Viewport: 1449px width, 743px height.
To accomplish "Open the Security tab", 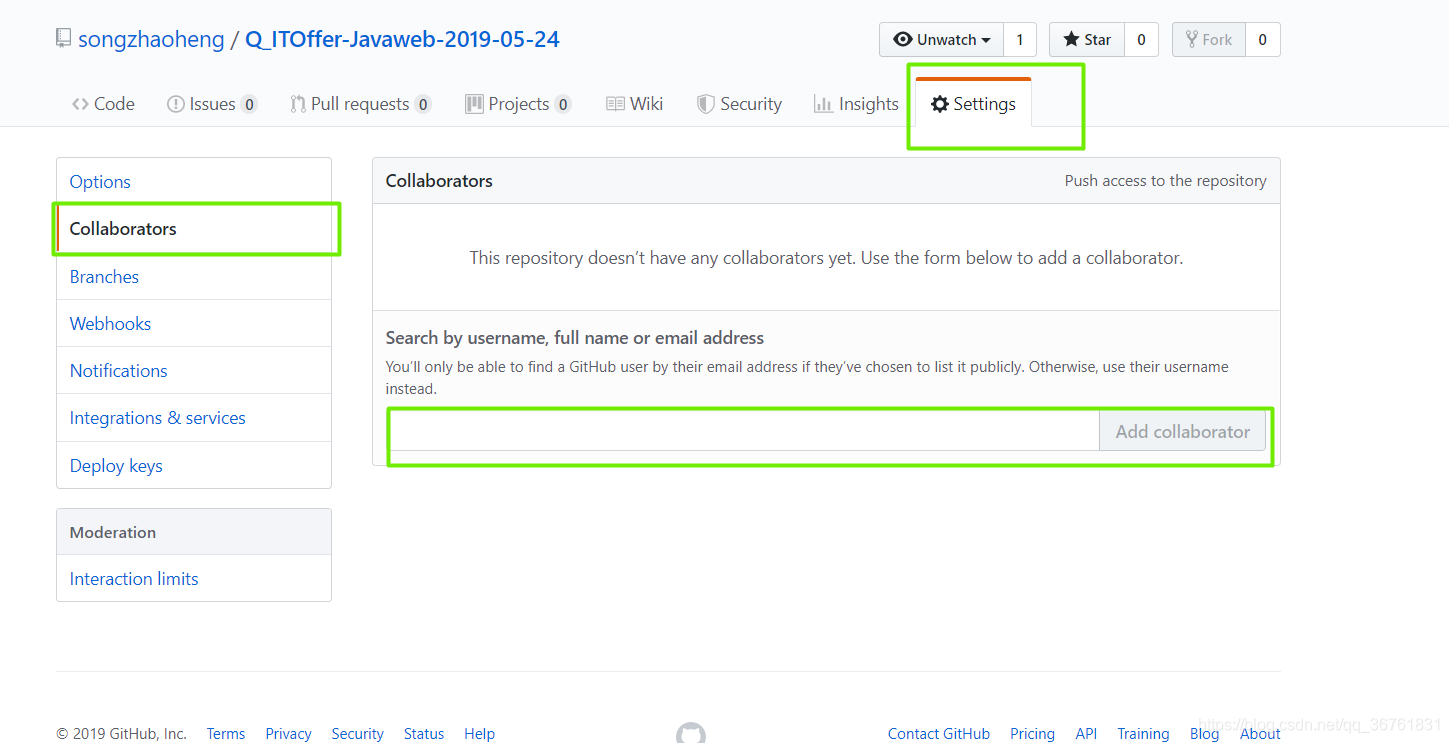I will point(739,104).
